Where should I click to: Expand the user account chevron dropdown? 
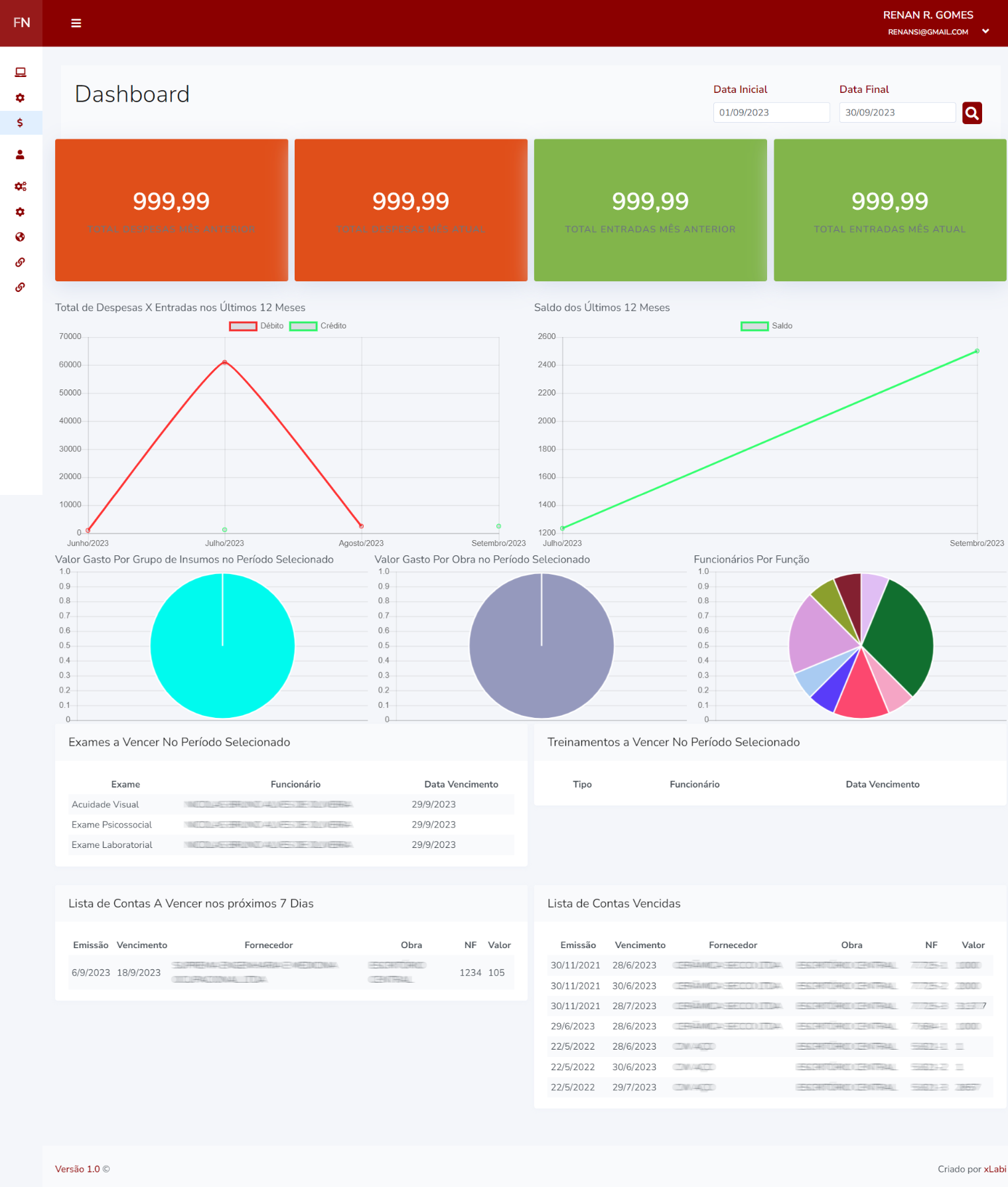[x=986, y=31]
